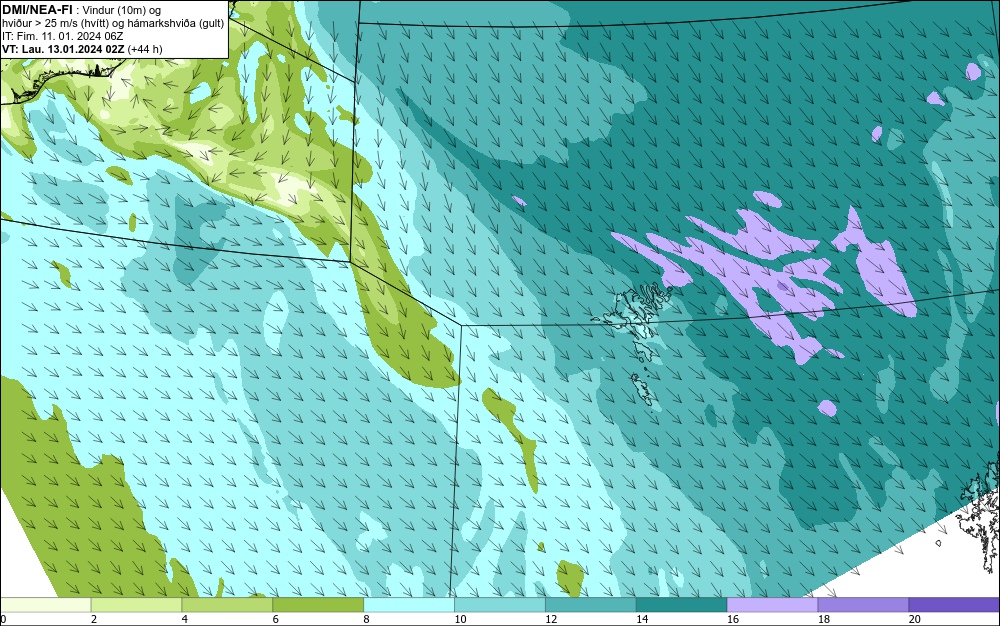Click the 16–18 m/s light purple legend swatch
The width and height of the screenshot is (1000, 626).
pos(772,604)
